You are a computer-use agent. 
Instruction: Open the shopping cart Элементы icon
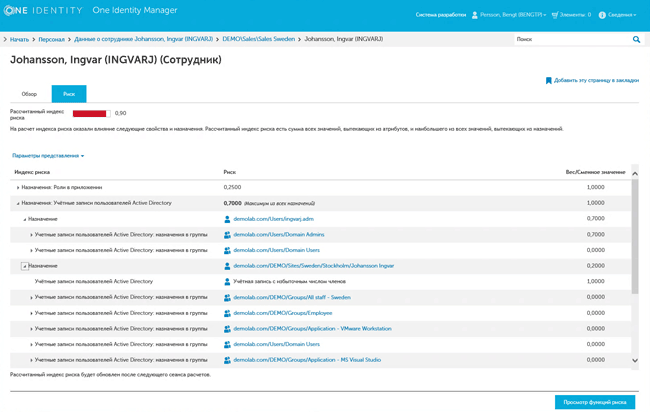coord(555,15)
